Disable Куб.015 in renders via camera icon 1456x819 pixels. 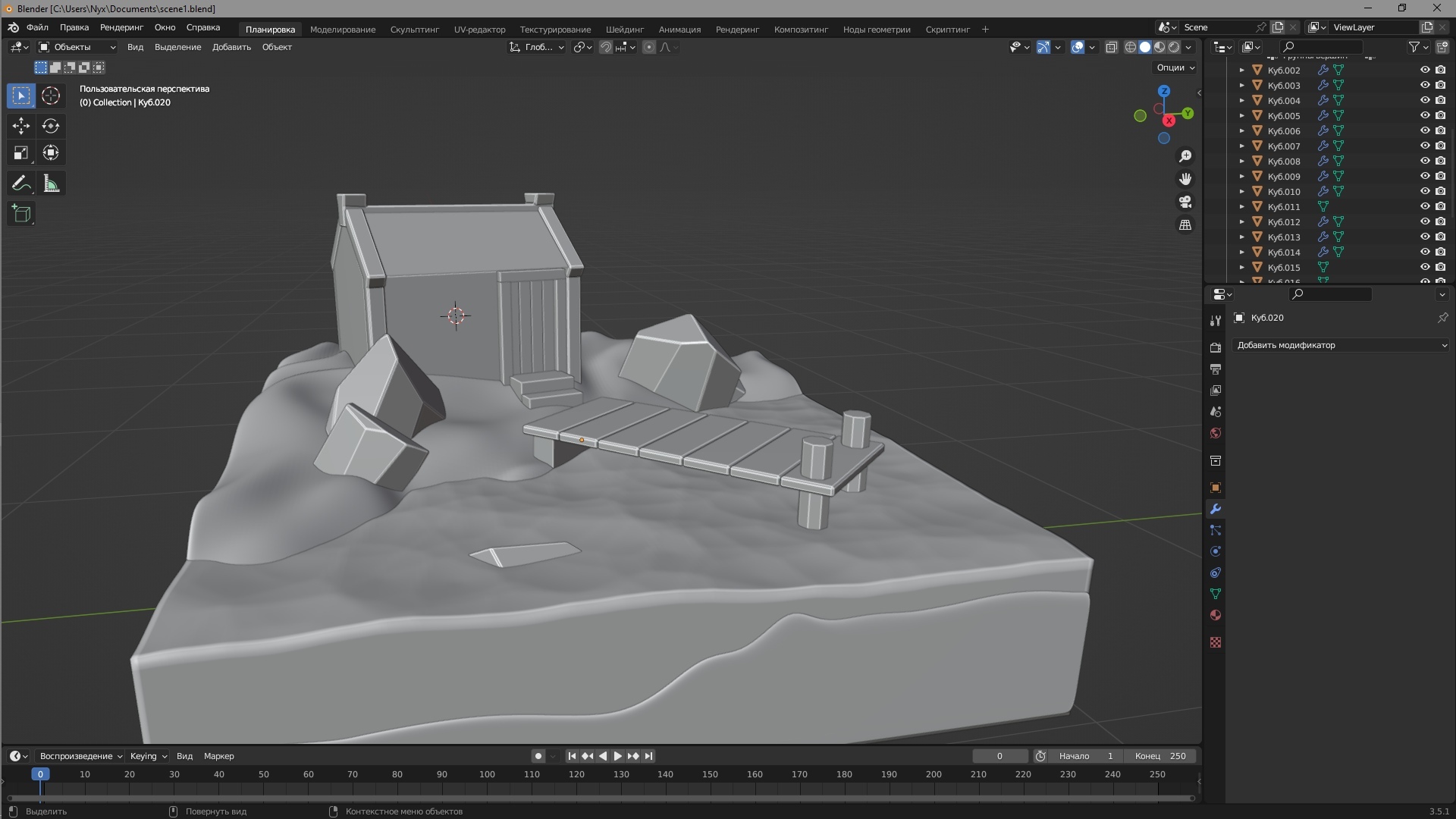click(x=1440, y=267)
